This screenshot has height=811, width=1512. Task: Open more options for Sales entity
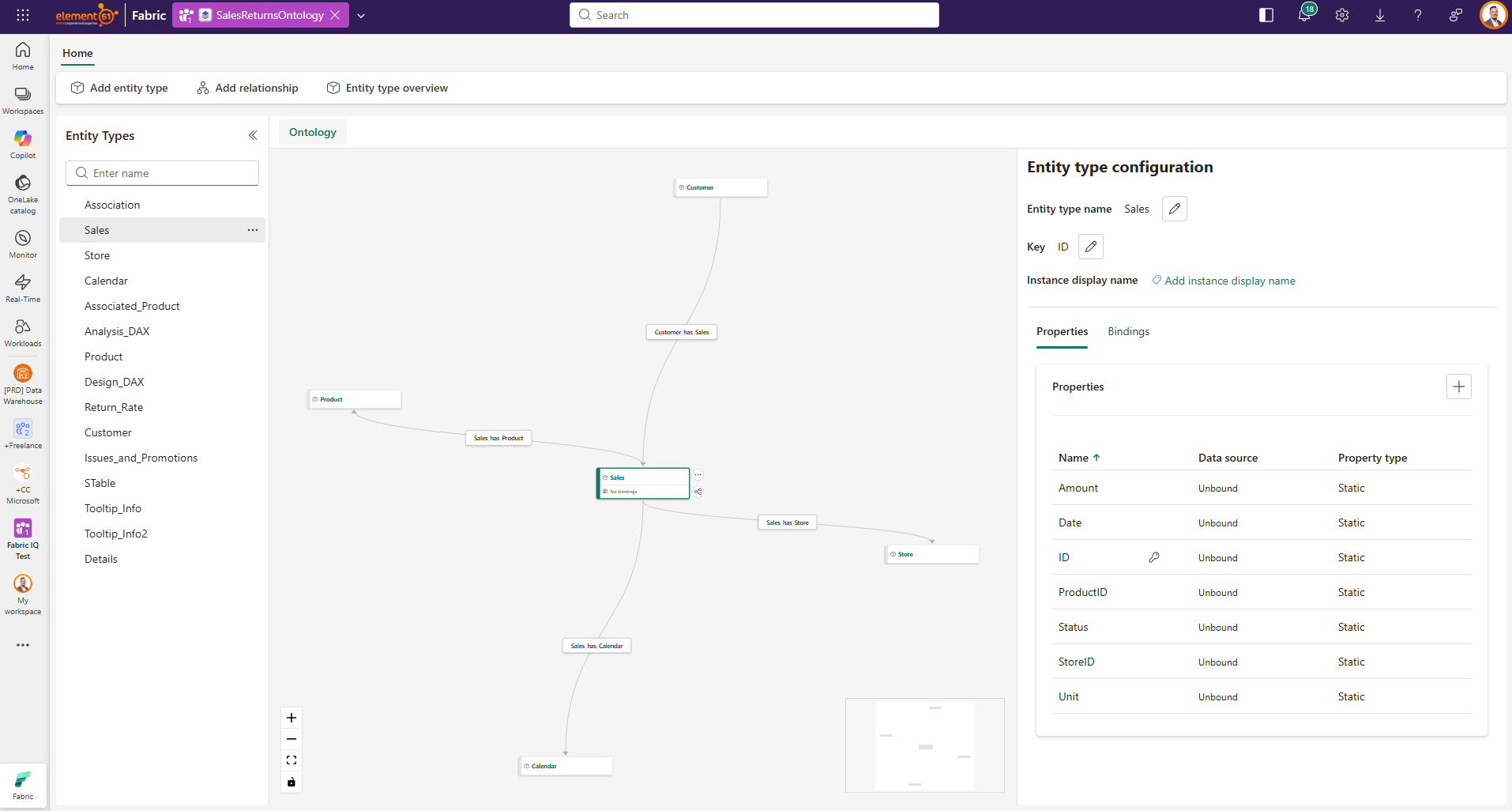pyautogui.click(x=253, y=230)
